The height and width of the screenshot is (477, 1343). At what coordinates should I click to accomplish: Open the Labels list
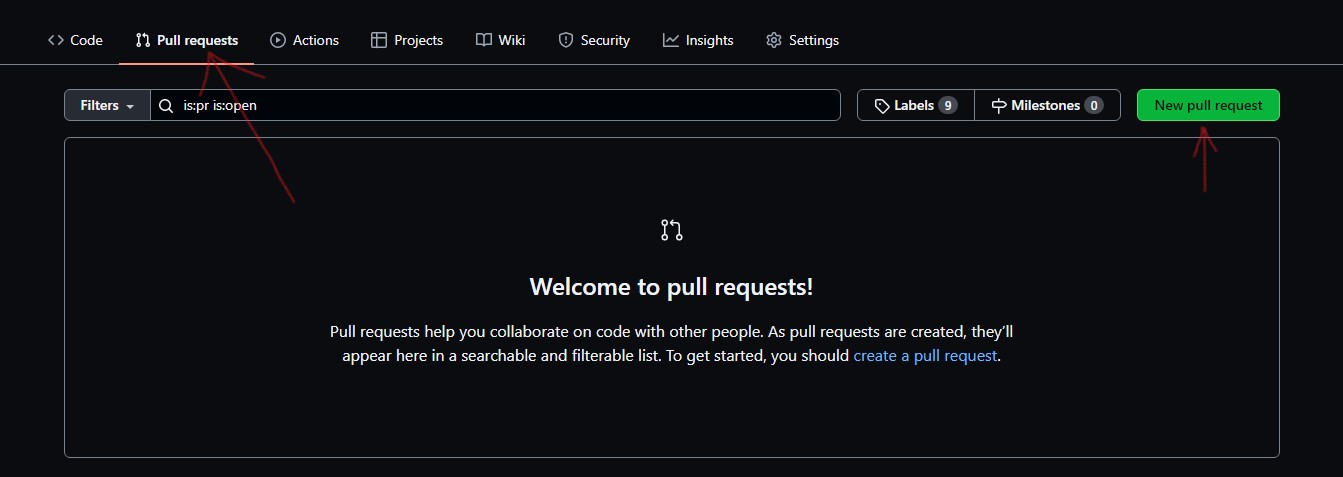point(915,105)
